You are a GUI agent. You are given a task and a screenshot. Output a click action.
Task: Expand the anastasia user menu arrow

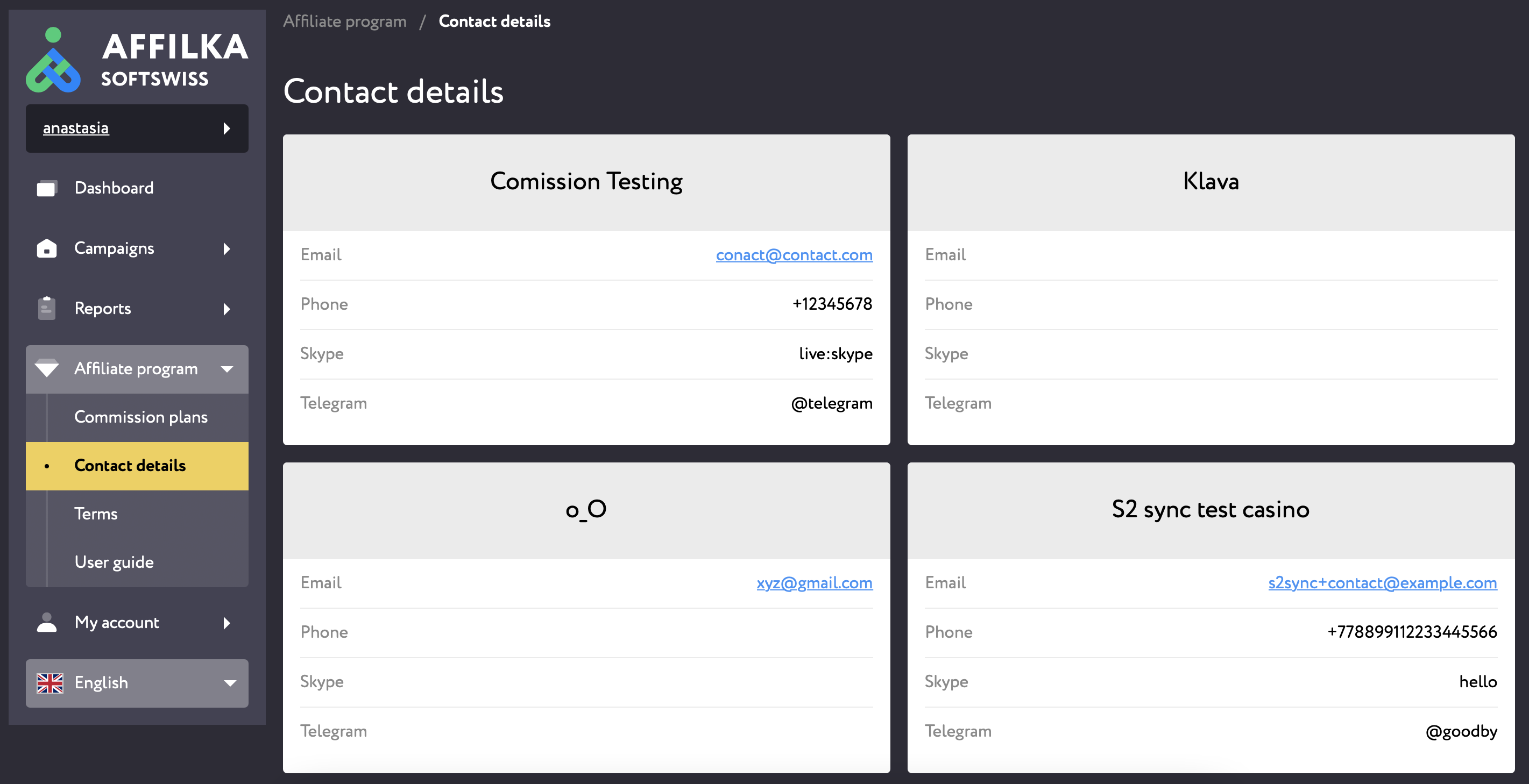coord(226,129)
